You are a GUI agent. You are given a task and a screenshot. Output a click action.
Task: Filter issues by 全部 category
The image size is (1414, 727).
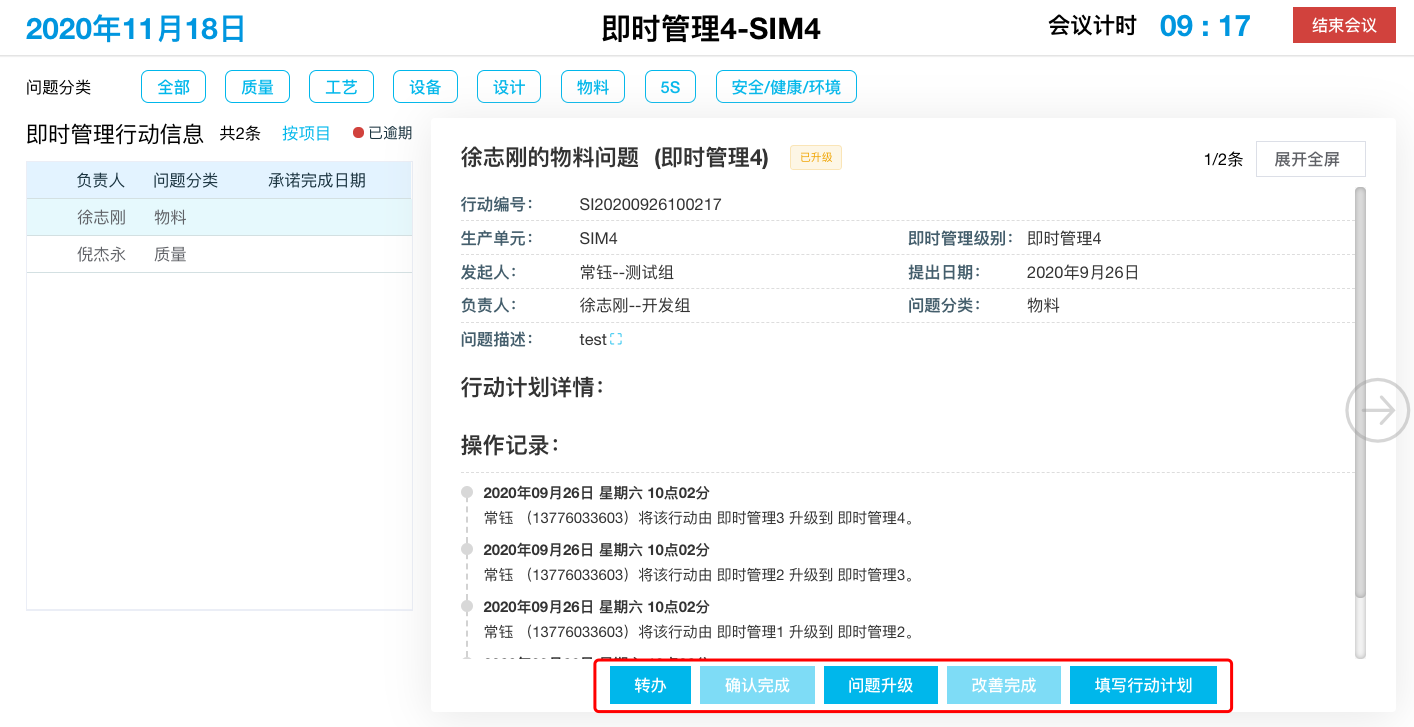[x=173, y=87]
